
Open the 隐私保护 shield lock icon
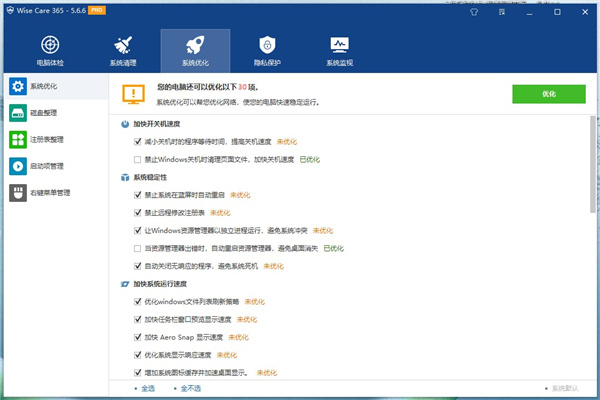pyautogui.click(x=267, y=45)
